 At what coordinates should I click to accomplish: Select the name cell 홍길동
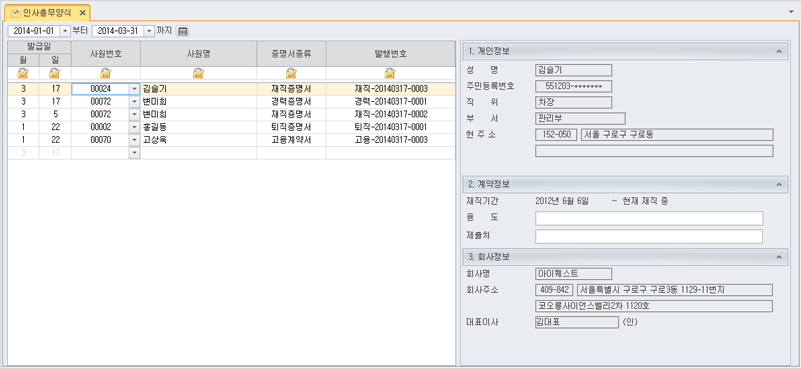[x=198, y=127]
